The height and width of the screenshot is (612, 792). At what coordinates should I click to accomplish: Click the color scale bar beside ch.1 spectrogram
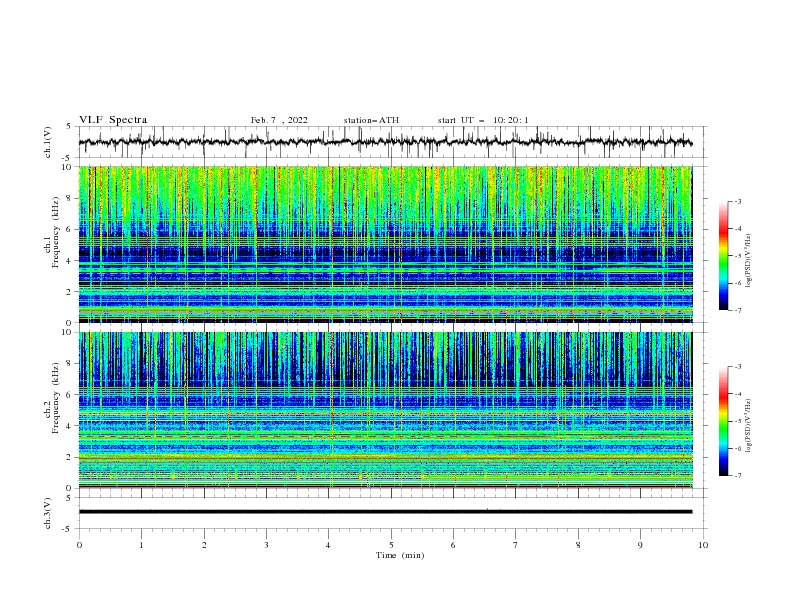(723, 255)
